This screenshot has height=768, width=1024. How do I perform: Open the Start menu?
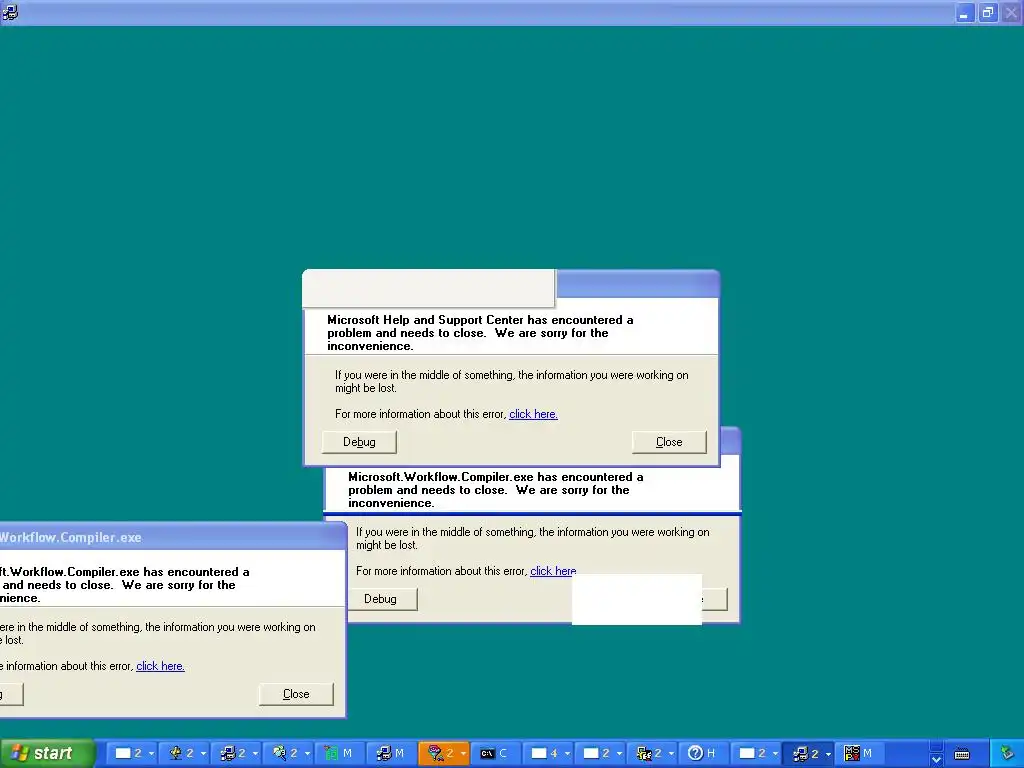pos(47,753)
